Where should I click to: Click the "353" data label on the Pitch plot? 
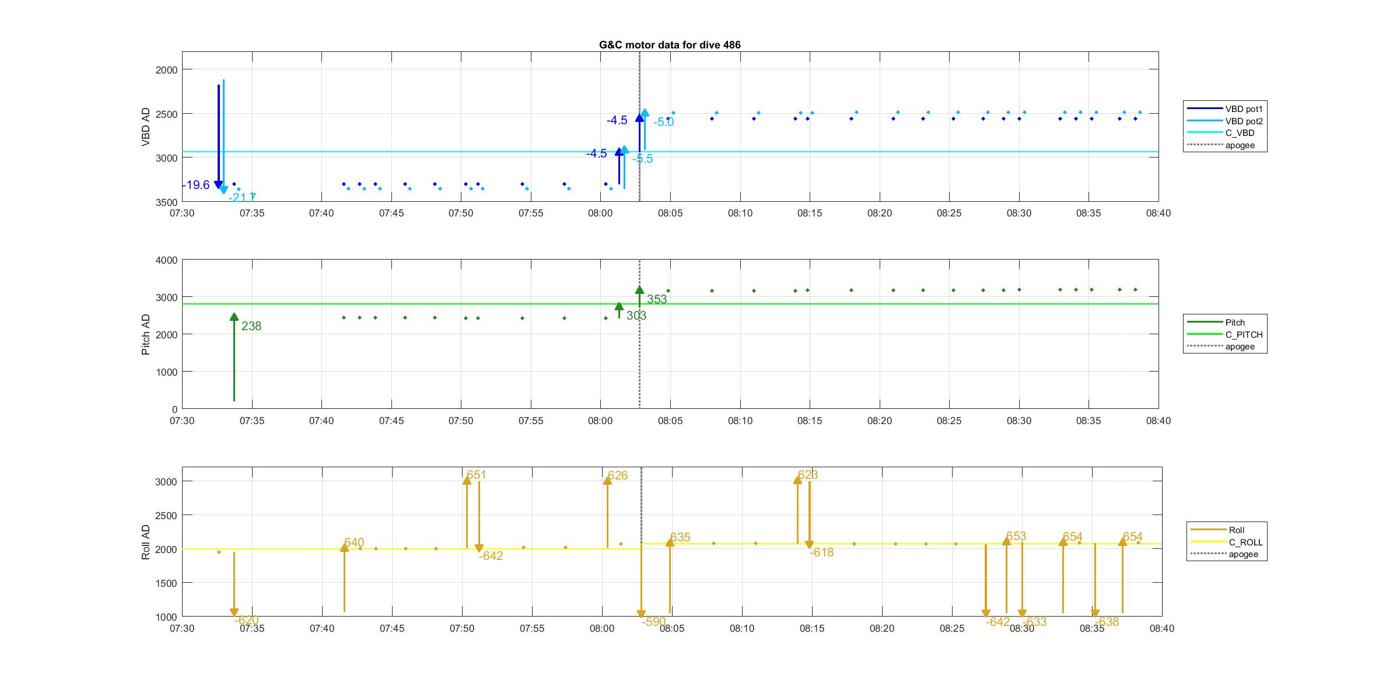[x=656, y=299]
